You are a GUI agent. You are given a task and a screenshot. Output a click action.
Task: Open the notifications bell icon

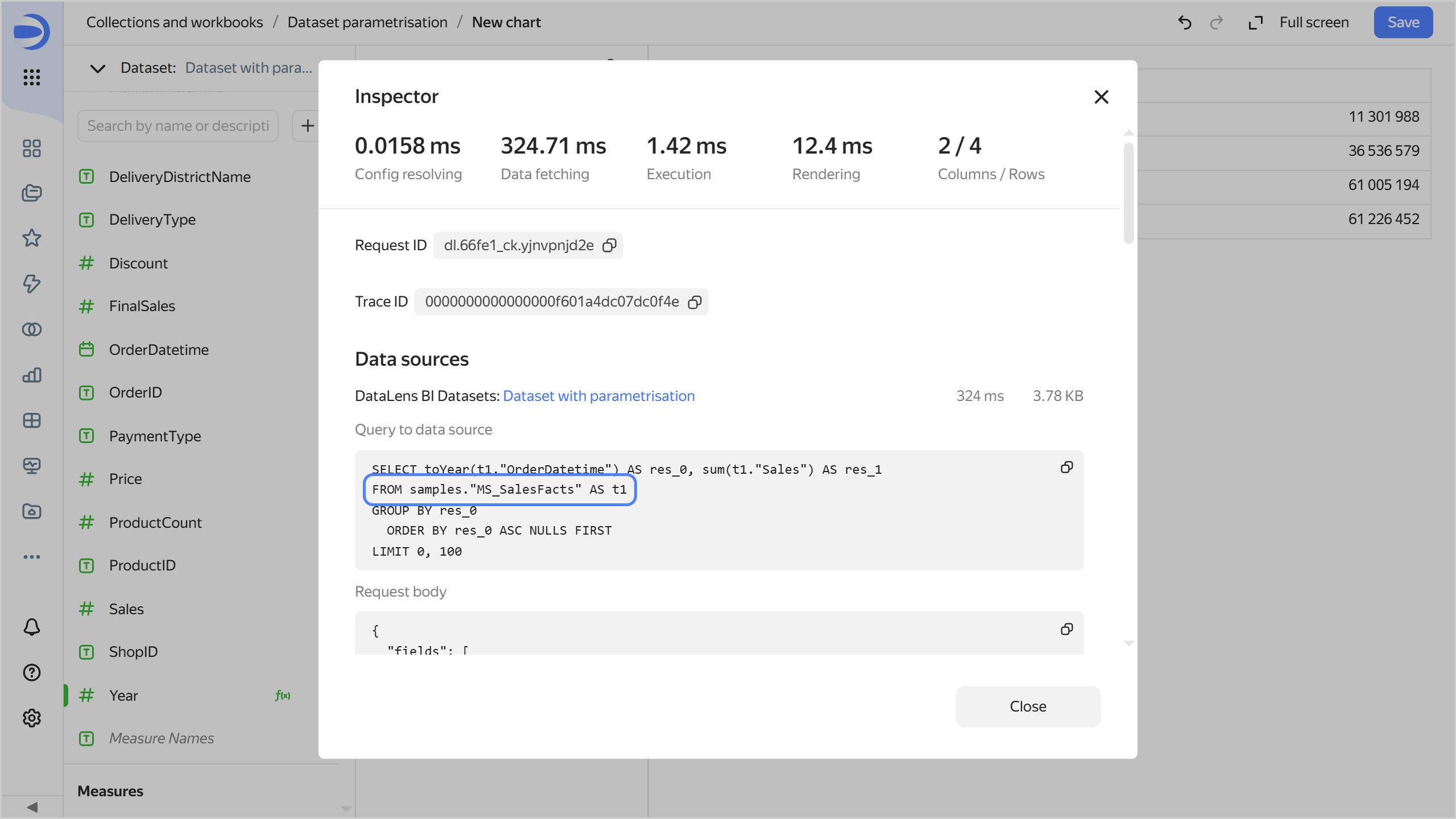32,627
